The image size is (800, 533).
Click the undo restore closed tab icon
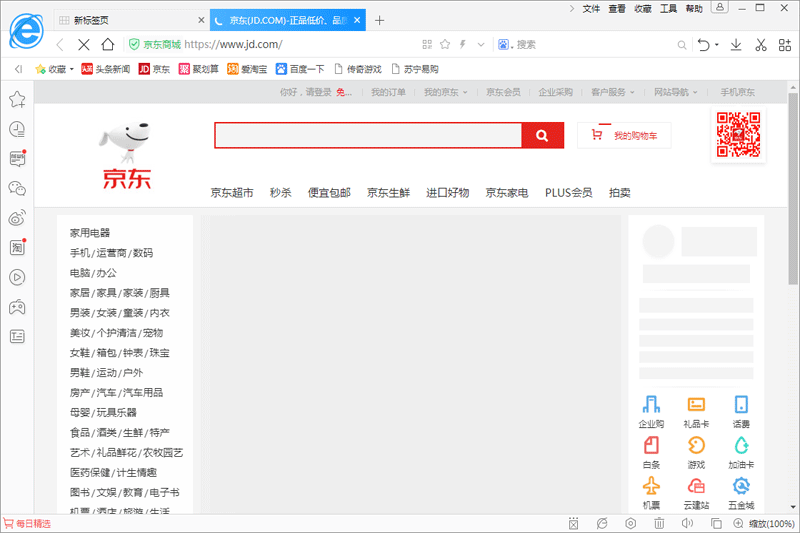click(704, 45)
